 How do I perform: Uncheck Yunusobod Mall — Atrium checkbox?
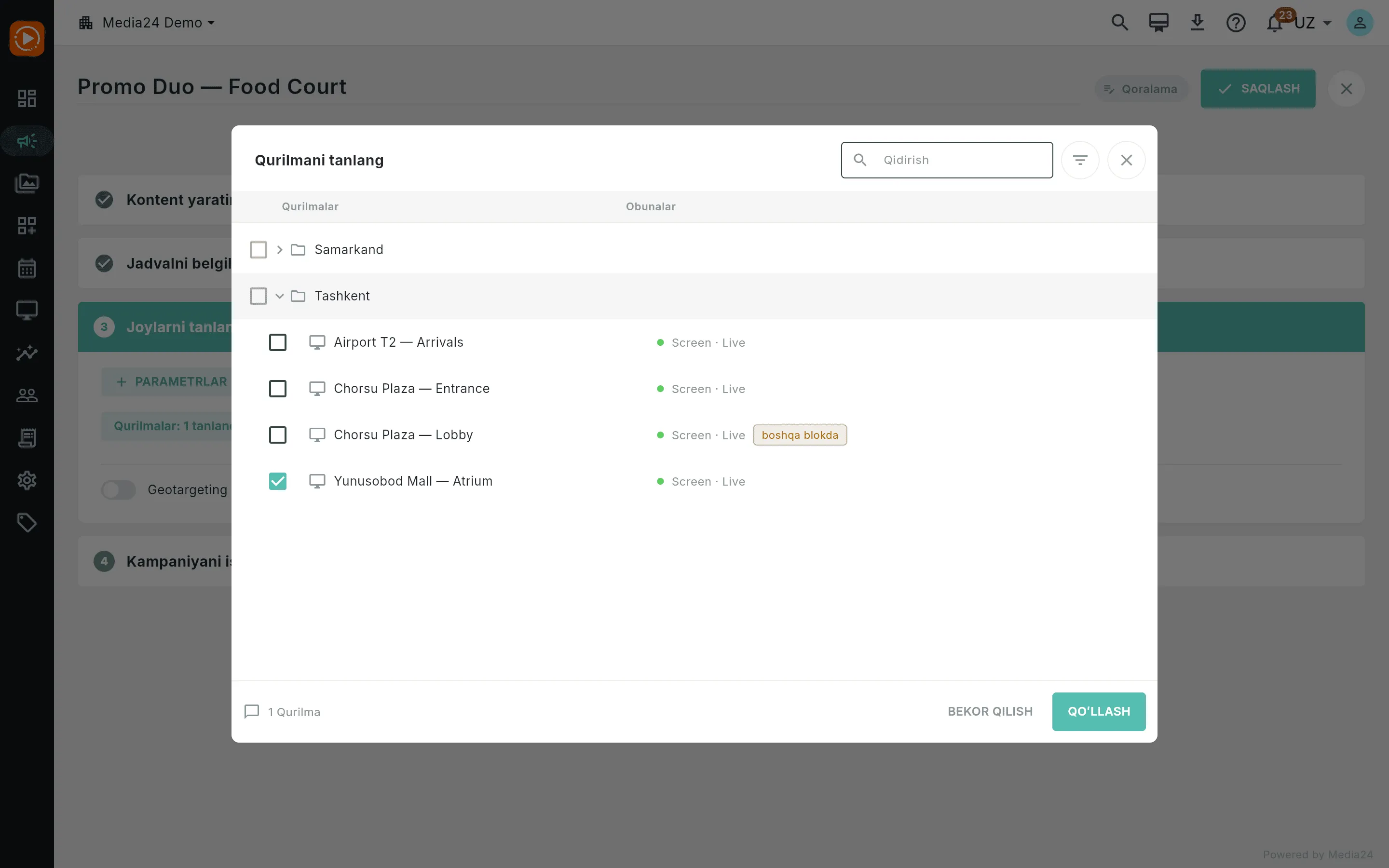click(278, 481)
